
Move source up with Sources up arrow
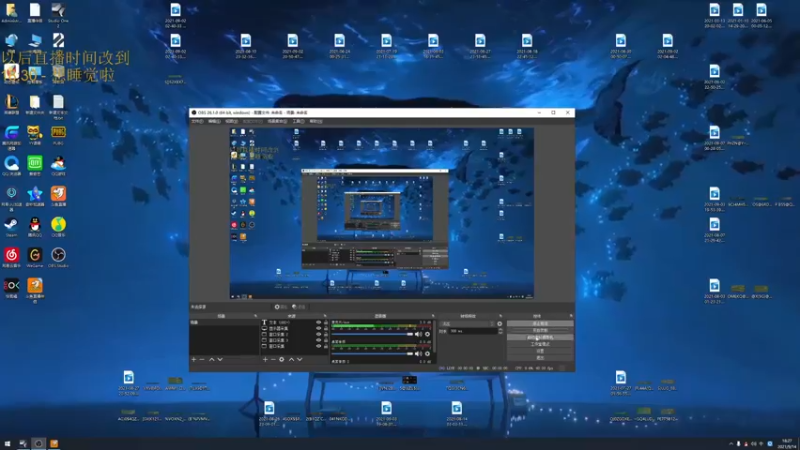291,360
